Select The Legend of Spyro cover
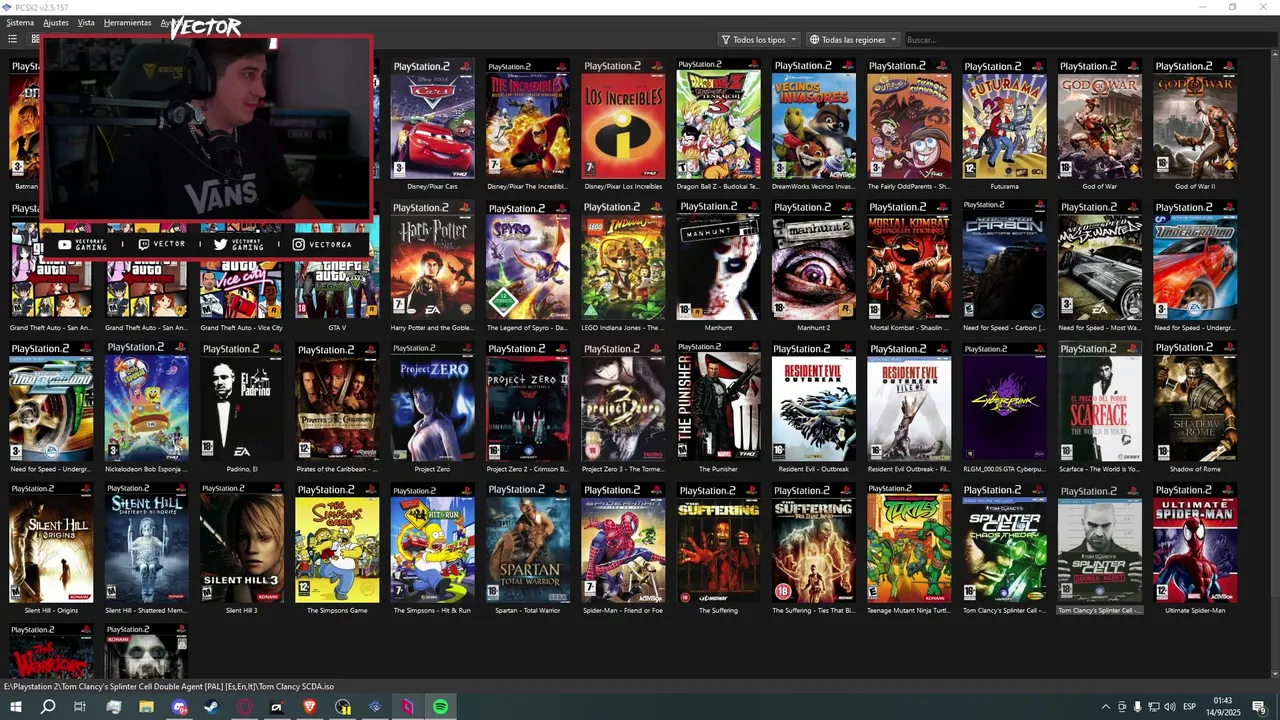The image size is (1280, 720). point(528,260)
